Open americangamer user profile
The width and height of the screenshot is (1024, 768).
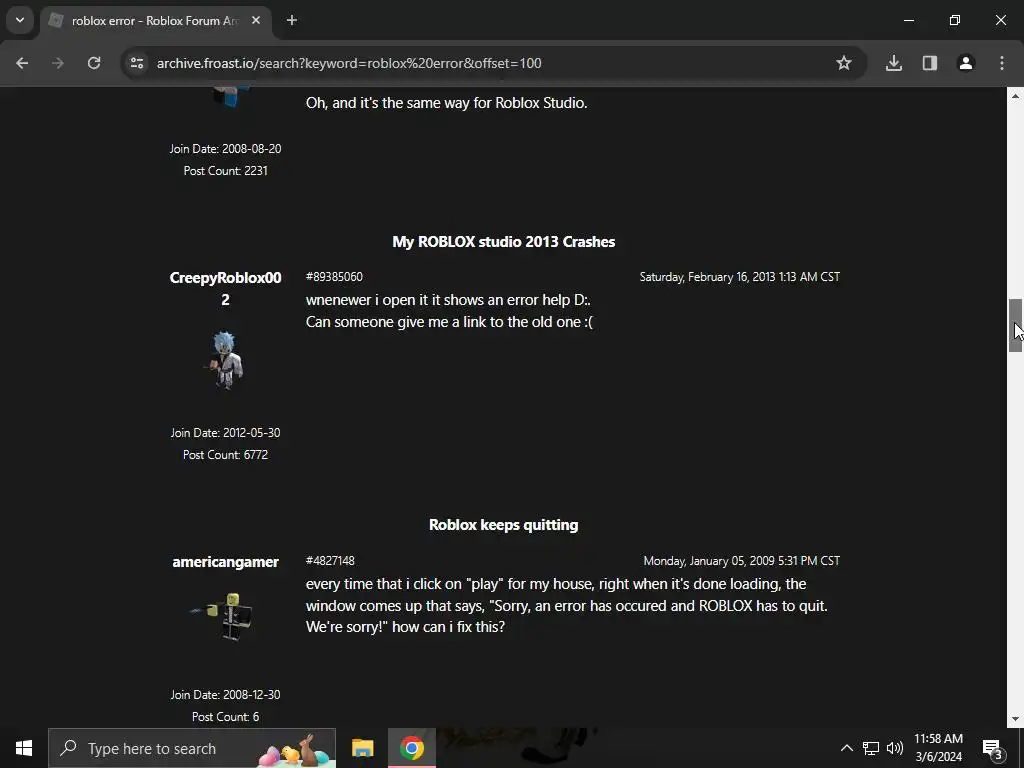click(x=225, y=562)
